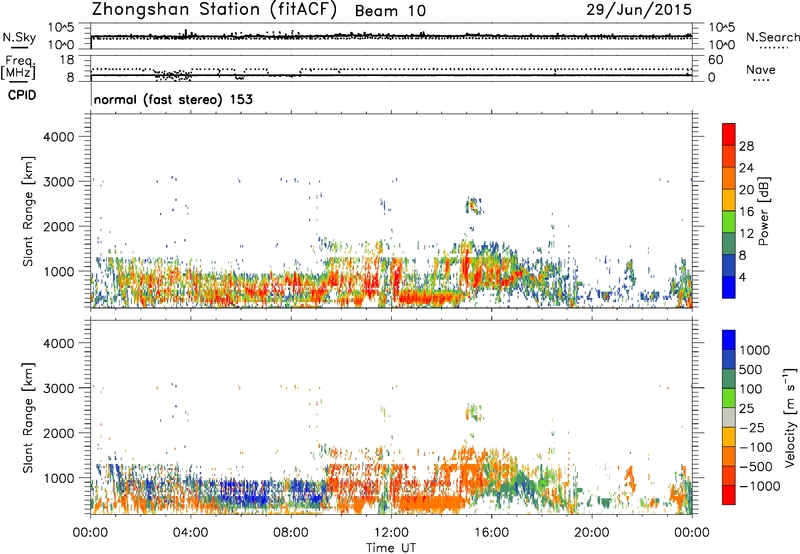Click the red bottom of velocity colorbar
Screen dimensions: 800x554
[x=729, y=495]
